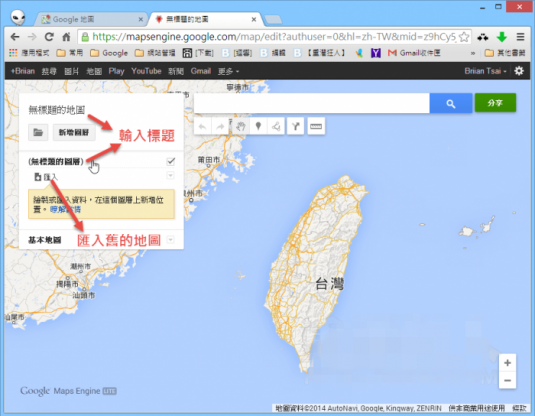Click the Google Maps Engine logo
Image resolution: width=535 pixels, height=416 pixels.
tap(69, 391)
